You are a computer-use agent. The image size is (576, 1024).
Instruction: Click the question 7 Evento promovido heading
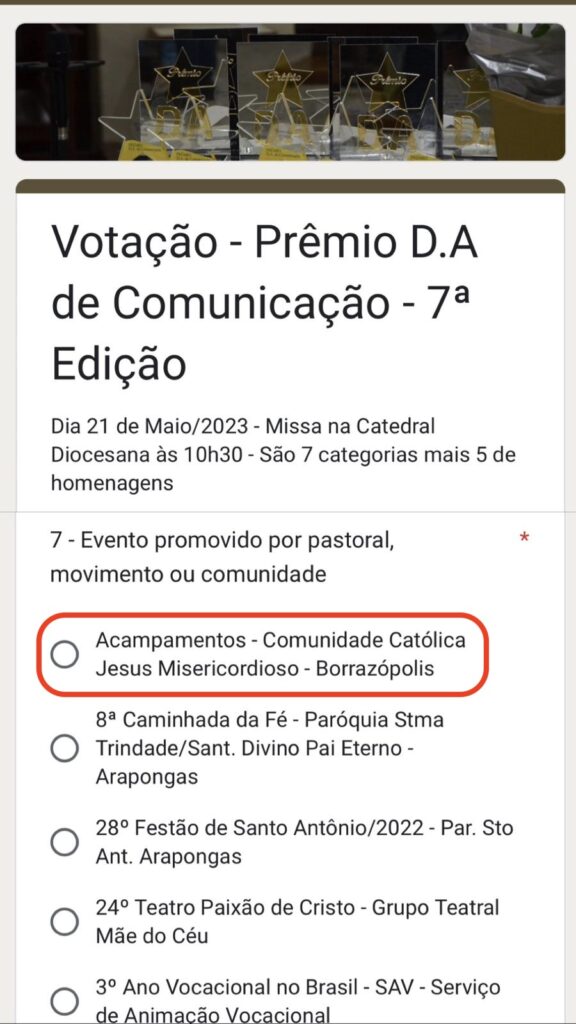(223, 557)
